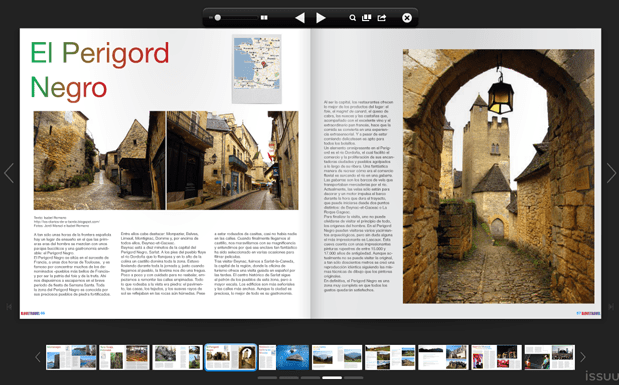Select first thumbnail-group indicator dash

[x=267, y=378]
